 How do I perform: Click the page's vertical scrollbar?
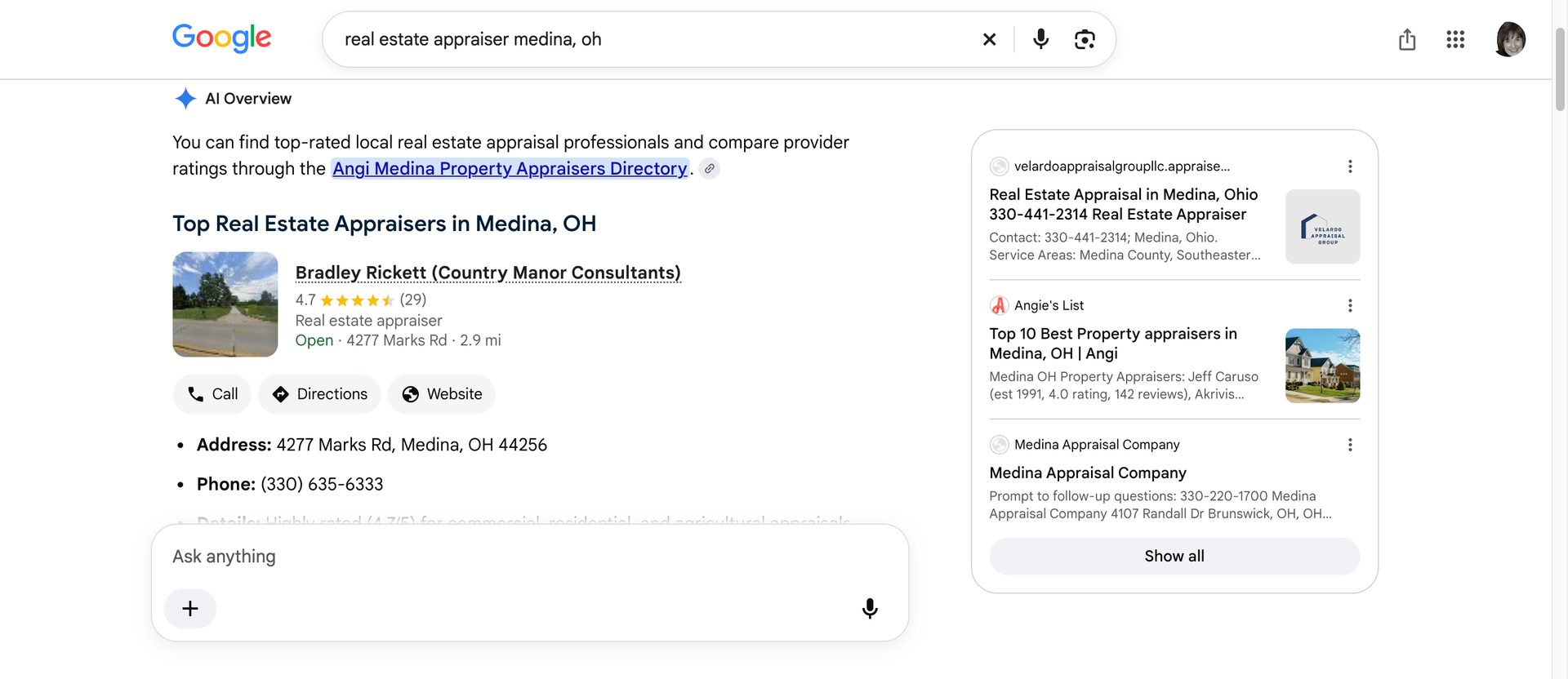tap(1560, 69)
